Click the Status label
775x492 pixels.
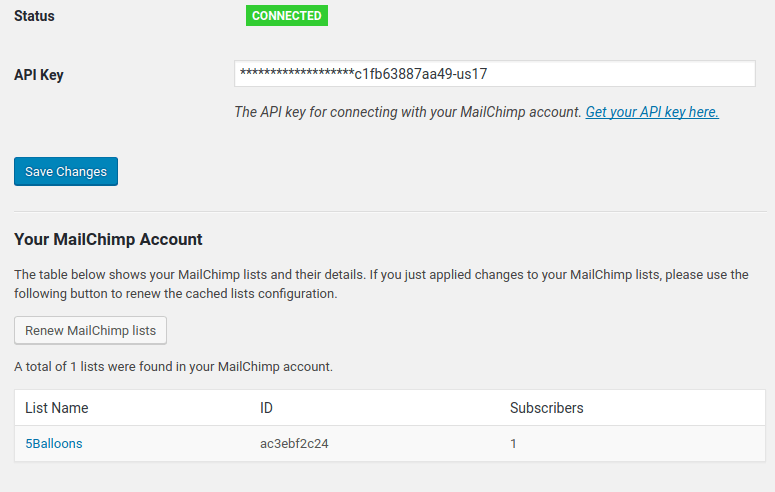(x=34, y=16)
